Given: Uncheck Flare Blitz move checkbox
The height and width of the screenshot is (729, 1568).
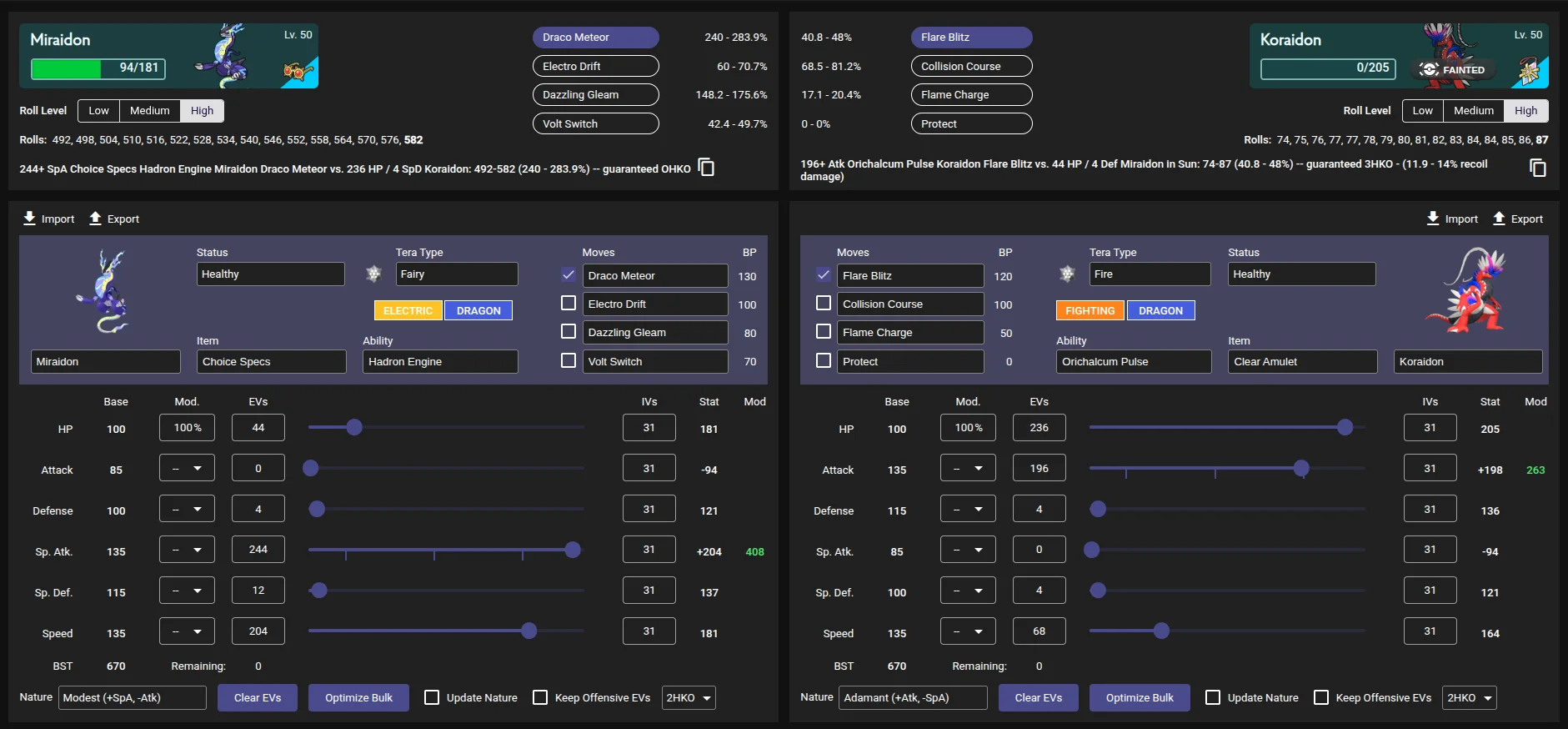Looking at the screenshot, I should tap(824, 274).
